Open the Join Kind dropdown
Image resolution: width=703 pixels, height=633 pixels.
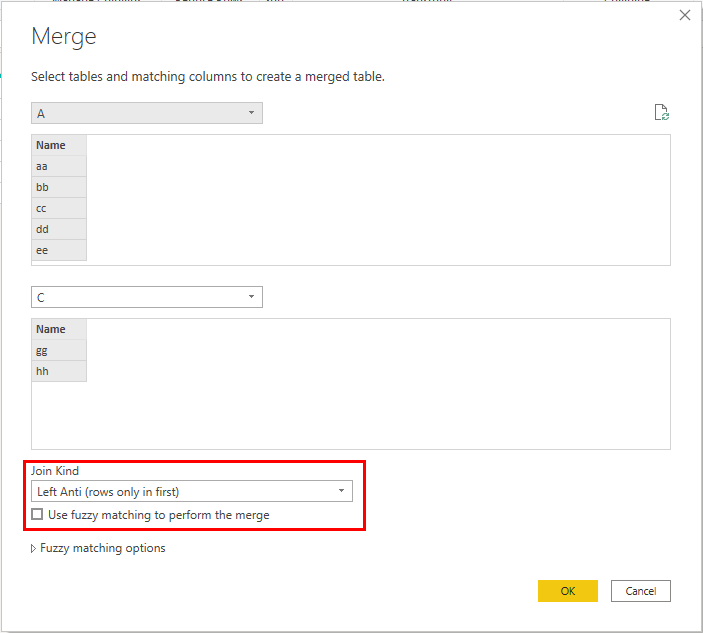(192, 491)
